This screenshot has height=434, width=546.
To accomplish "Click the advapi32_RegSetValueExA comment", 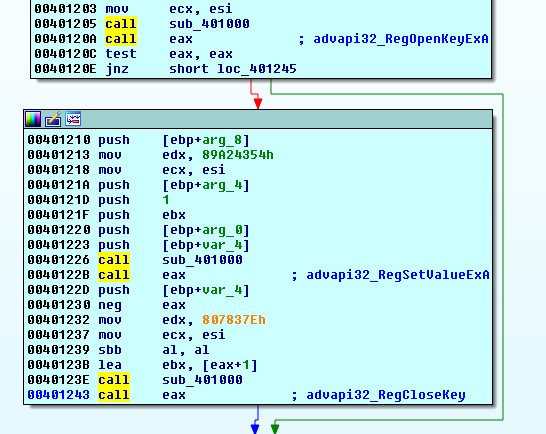I will [398, 275].
